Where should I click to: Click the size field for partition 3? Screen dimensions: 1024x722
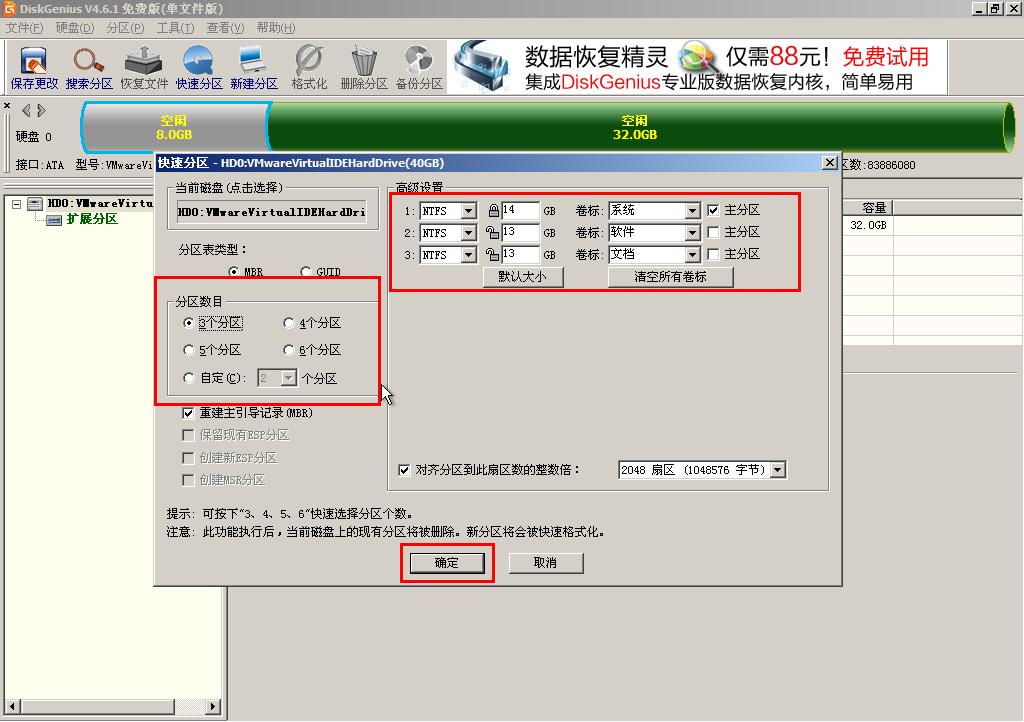520,255
